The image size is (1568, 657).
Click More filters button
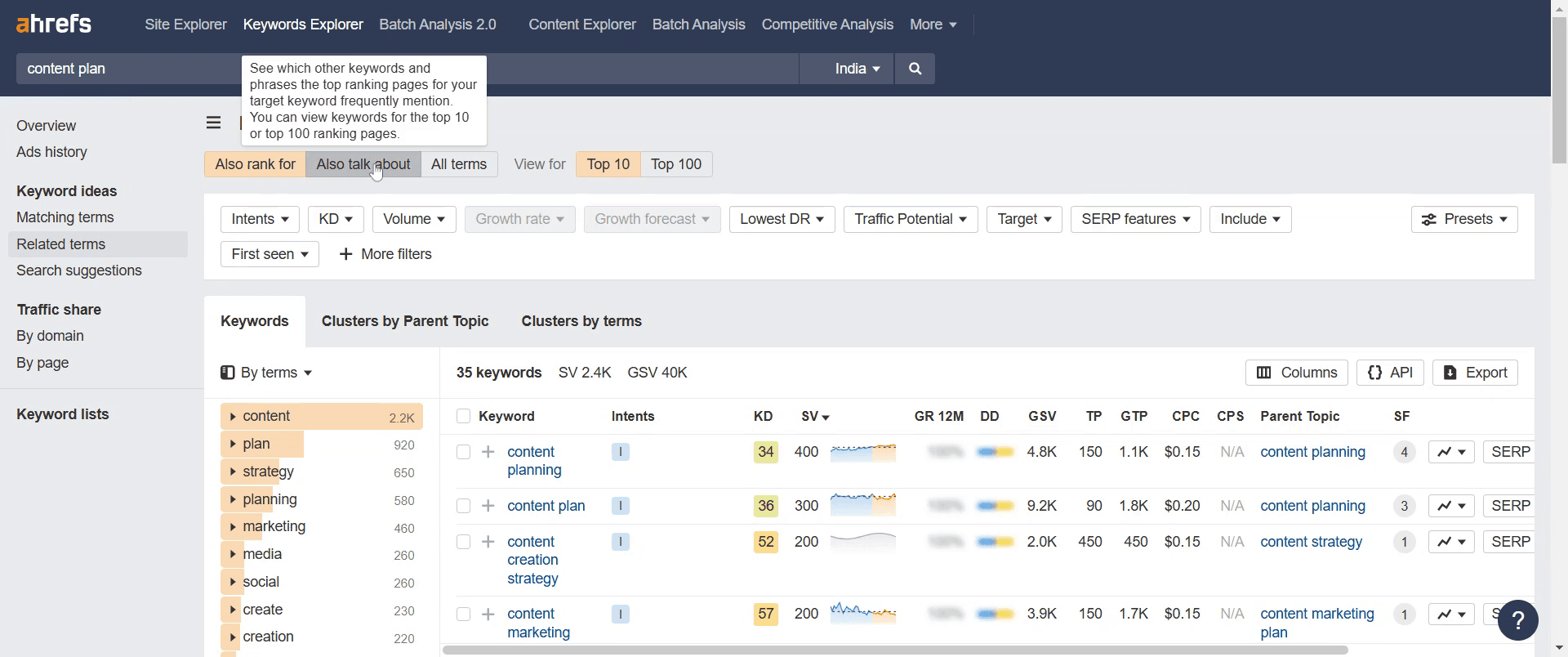pyautogui.click(x=385, y=254)
